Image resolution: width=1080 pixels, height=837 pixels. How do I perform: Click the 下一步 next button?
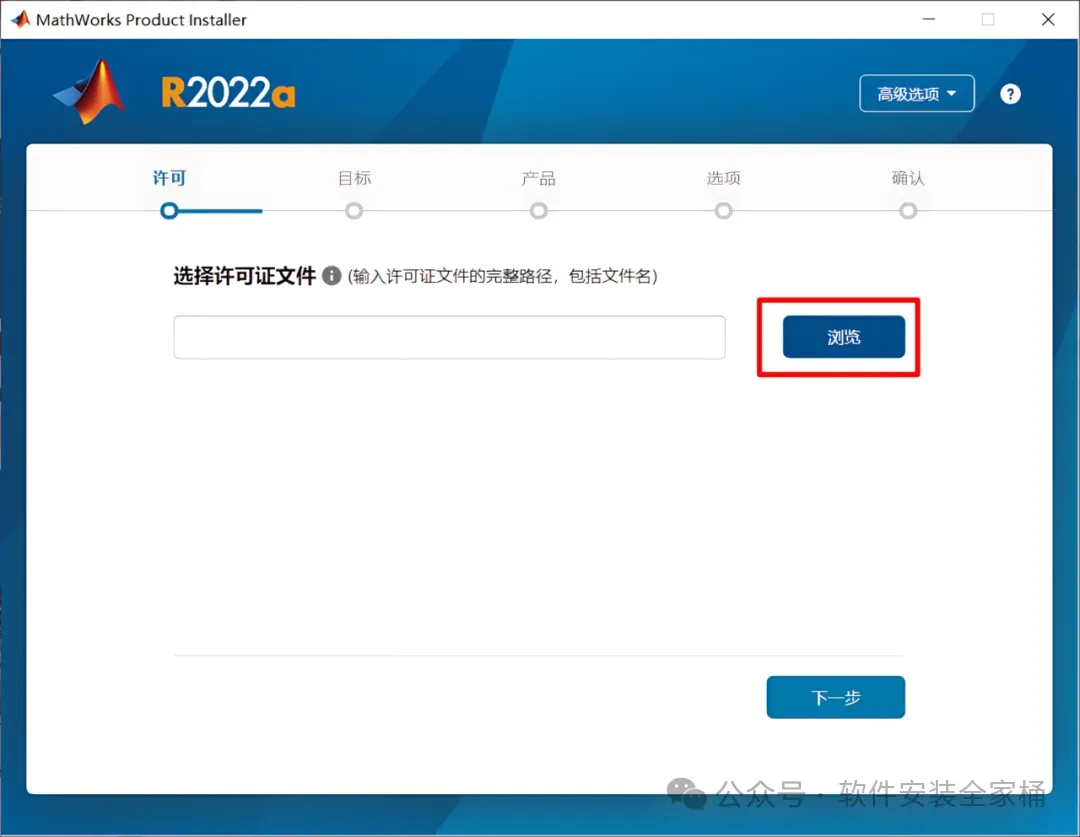pos(835,697)
